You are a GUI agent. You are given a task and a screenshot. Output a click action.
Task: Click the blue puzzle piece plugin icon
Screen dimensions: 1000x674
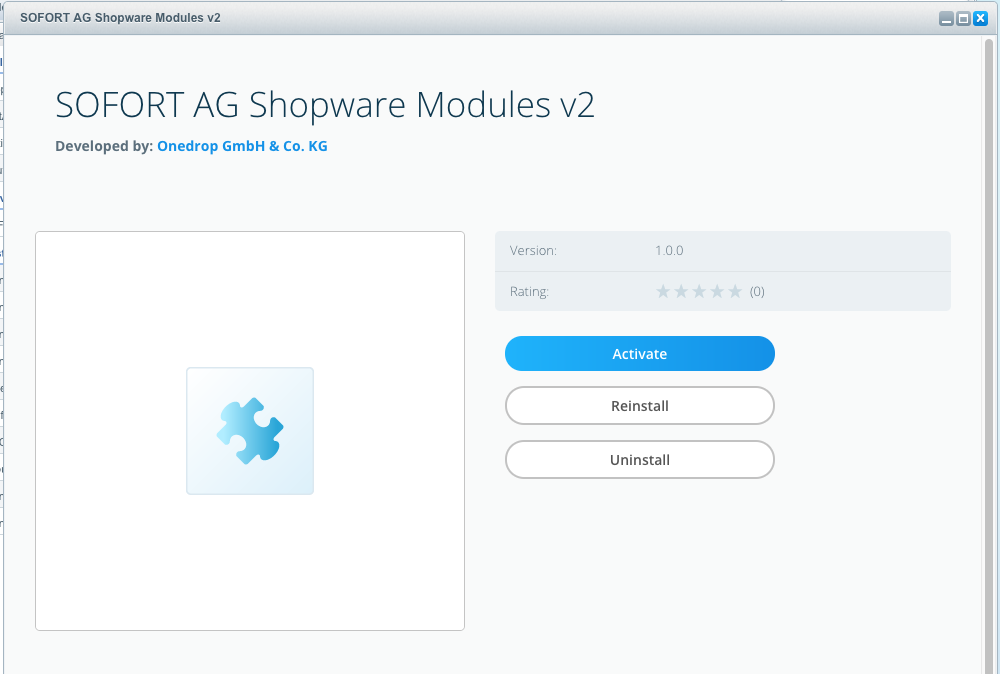pyautogui.click(x=250, y=431)
